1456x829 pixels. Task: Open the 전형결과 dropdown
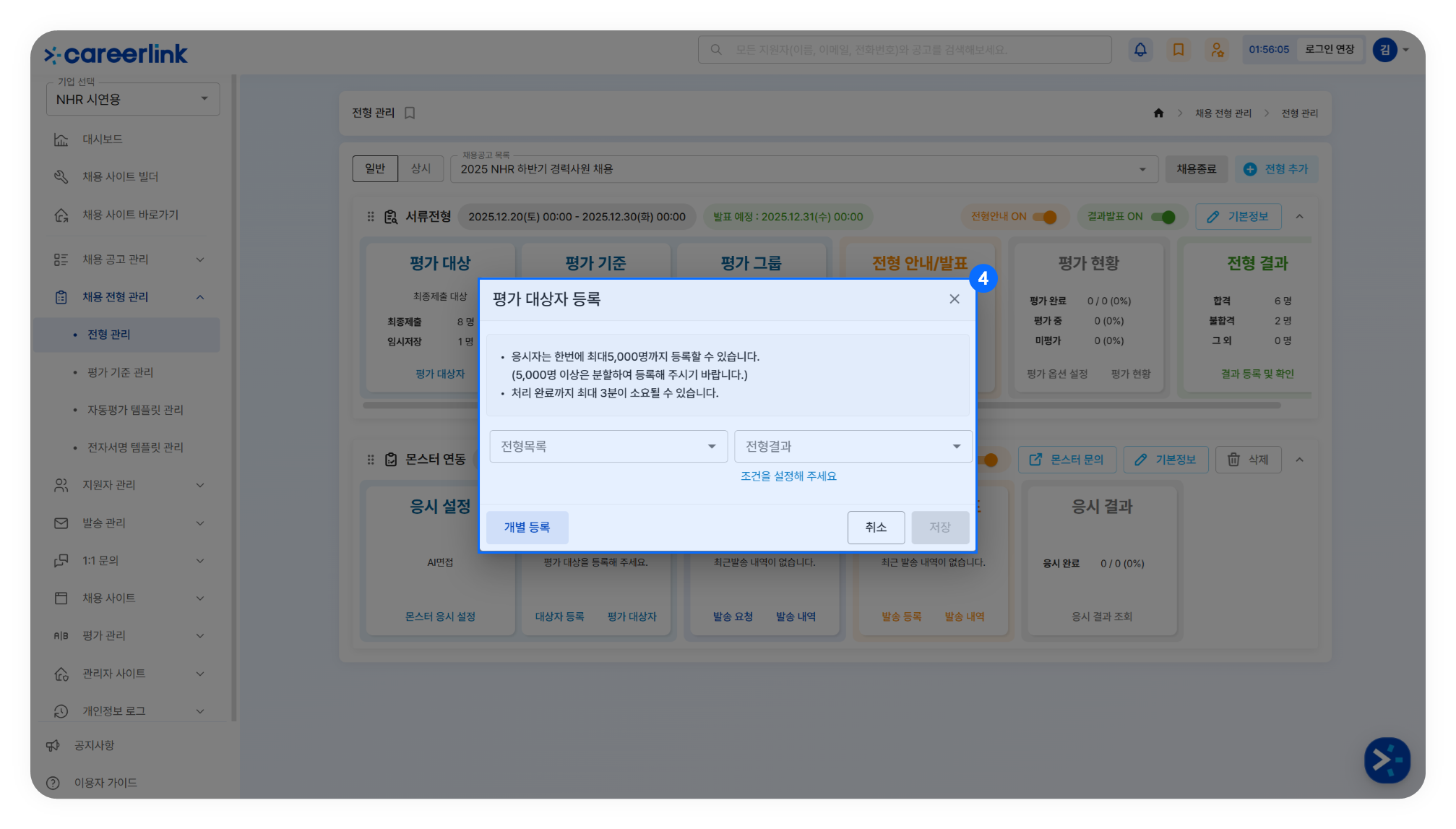[x=853, y=447]
